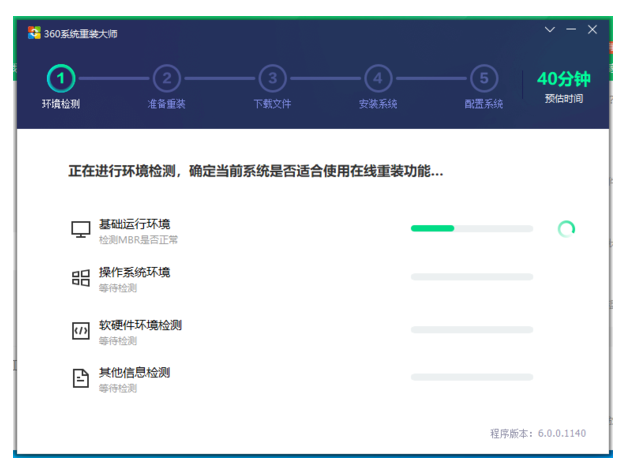Click the step 1 circle icon
Image resolution: width=633 pixels, height=469 pixels.
click(62, 77)
